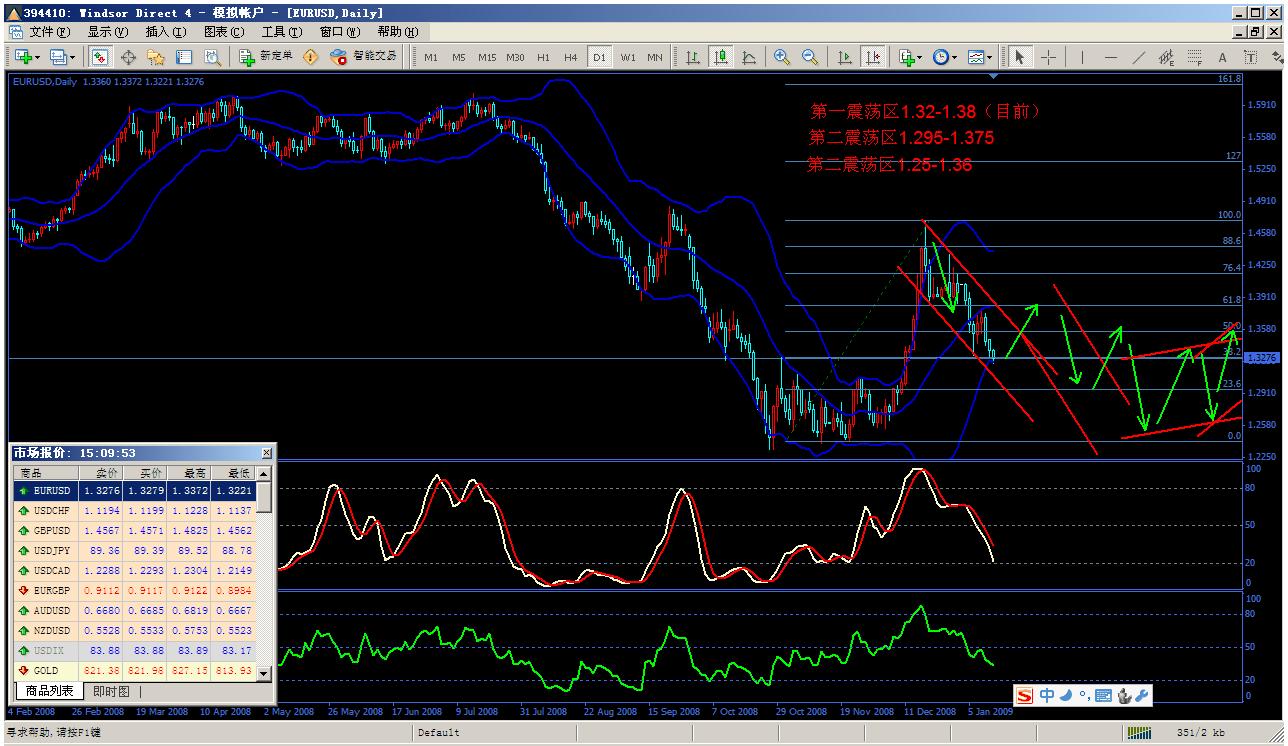The width and height of the screenshot is (1288, 746).
Task: Toggle the chart shift icon
Action: [x=873, y=57]
